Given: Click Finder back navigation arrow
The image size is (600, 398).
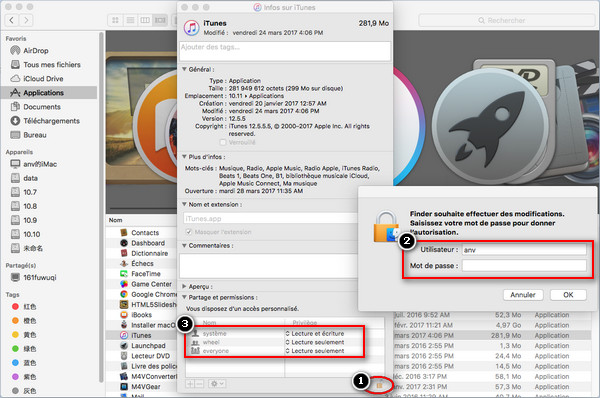Looking at the screenshot, I should 12,20.
